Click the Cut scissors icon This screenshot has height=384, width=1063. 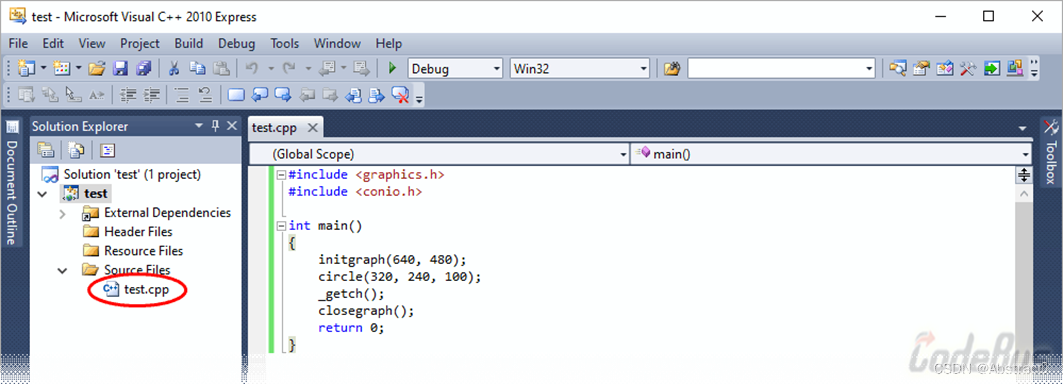pos(174,68)
